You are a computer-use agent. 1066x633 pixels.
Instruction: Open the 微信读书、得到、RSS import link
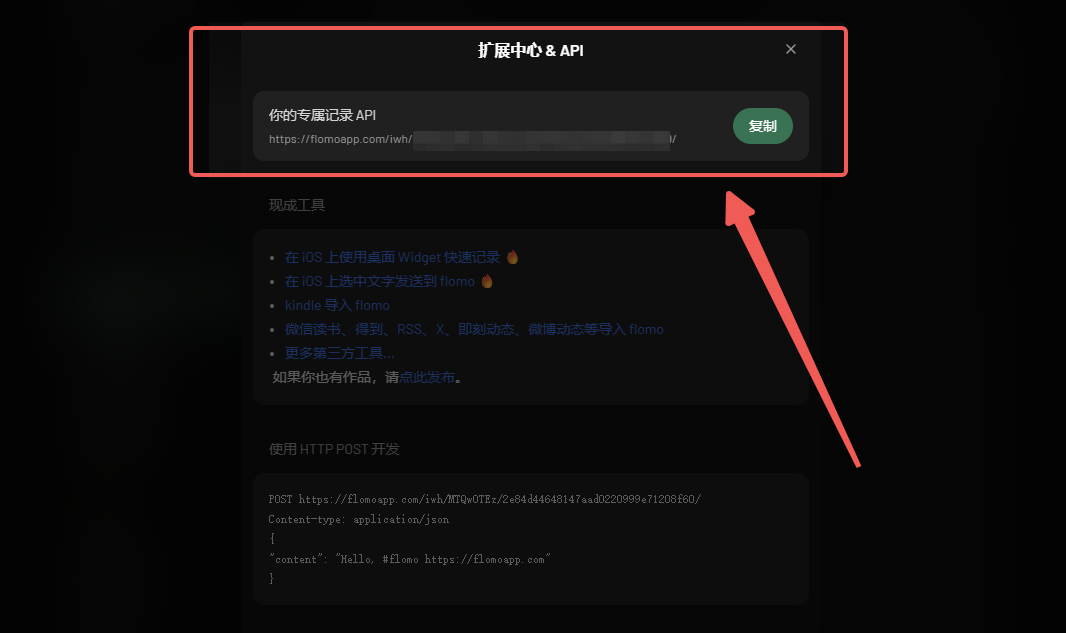click(x=474, y=329)
